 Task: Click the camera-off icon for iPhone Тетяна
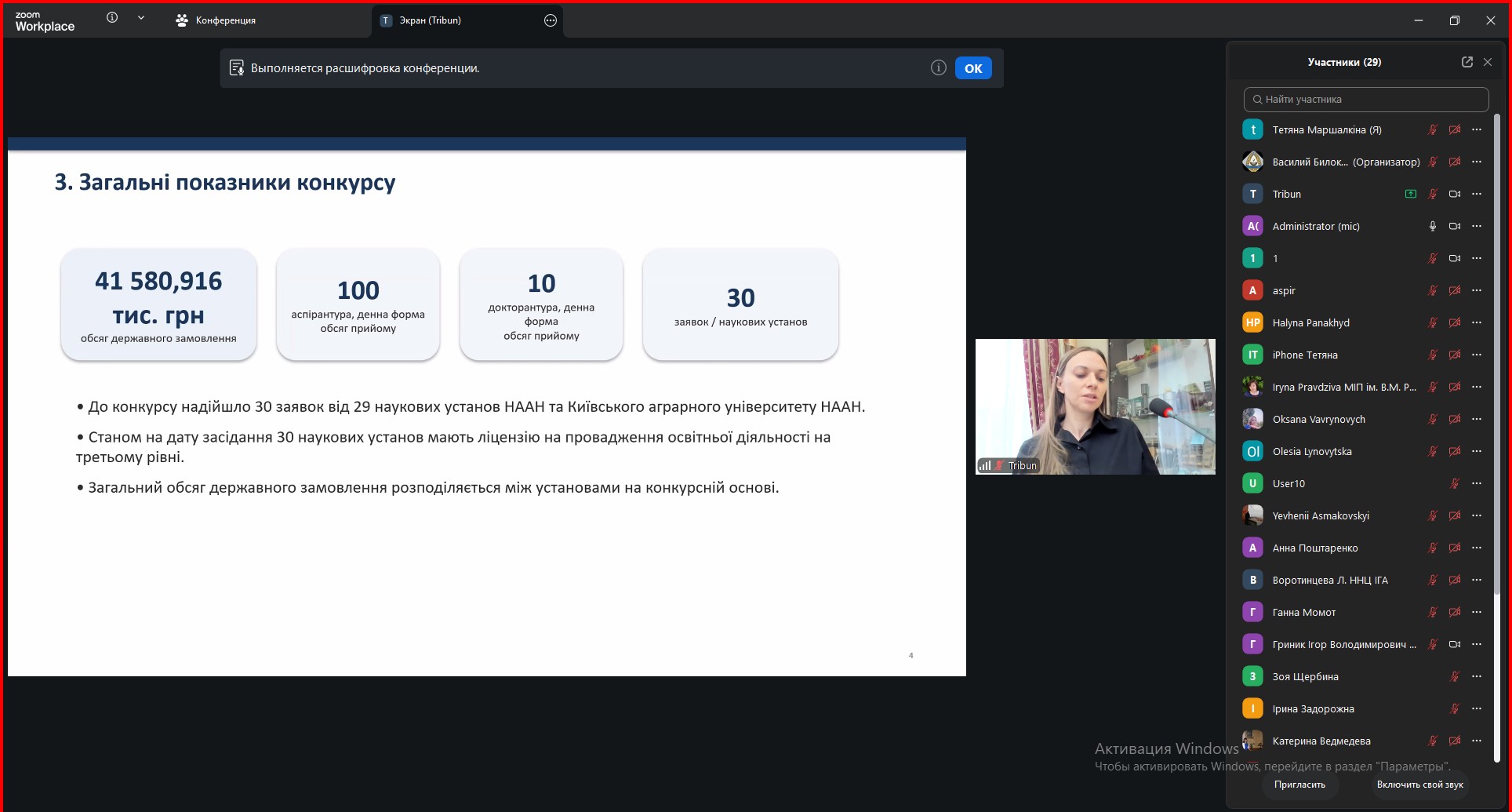(x=1455, y=355)
